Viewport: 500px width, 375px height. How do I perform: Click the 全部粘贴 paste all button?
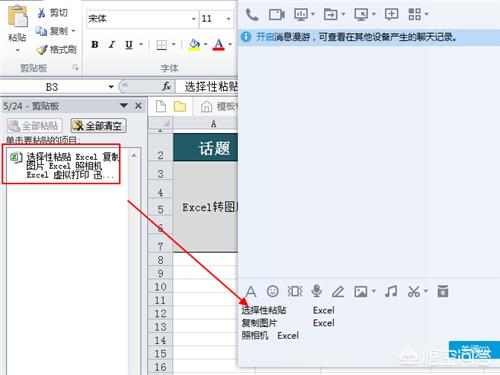click(x=34, y=126)
